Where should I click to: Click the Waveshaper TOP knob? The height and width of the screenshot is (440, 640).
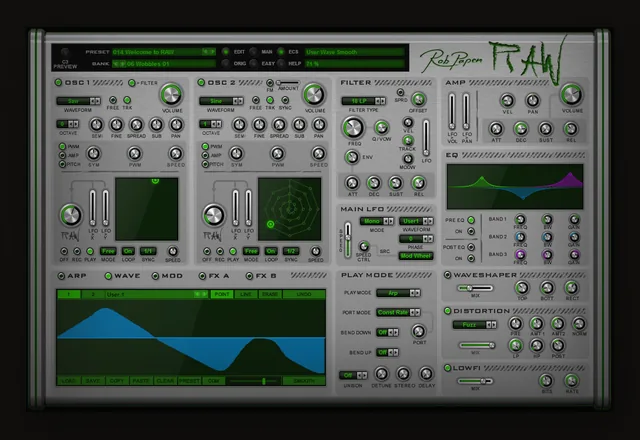tap(522, 287)
